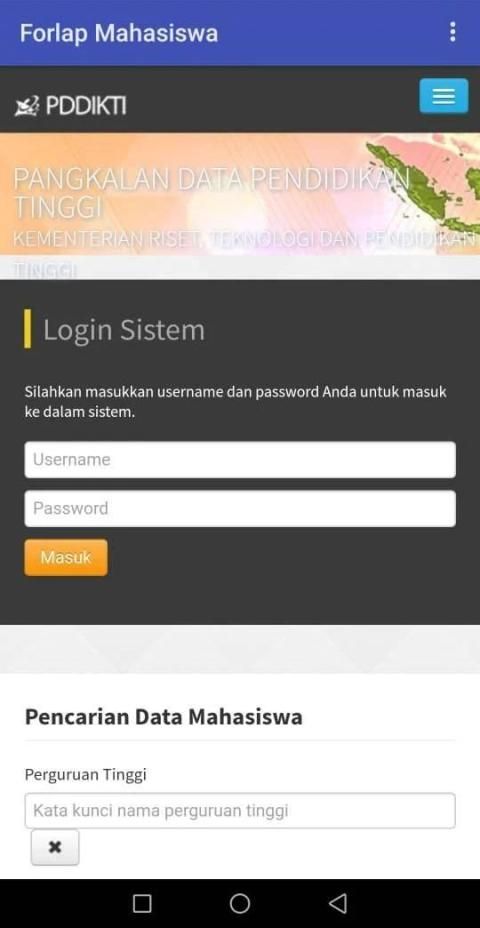Tap the Forlap Mahasiswa app title

click(x=119, y=33)
